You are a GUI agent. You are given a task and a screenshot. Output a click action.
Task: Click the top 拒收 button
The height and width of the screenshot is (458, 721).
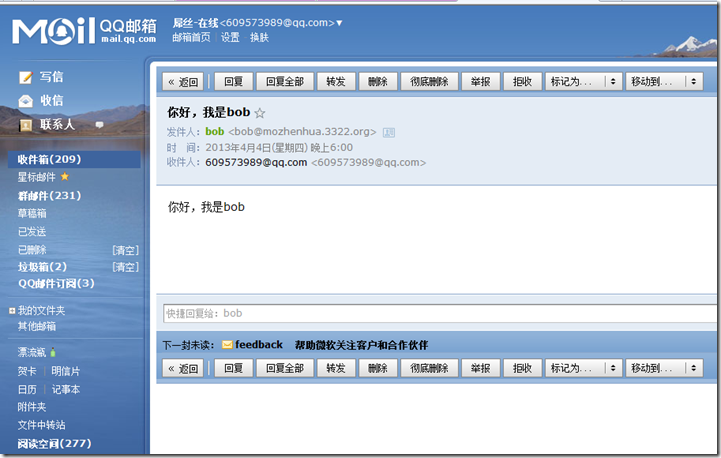coord(522,81)
